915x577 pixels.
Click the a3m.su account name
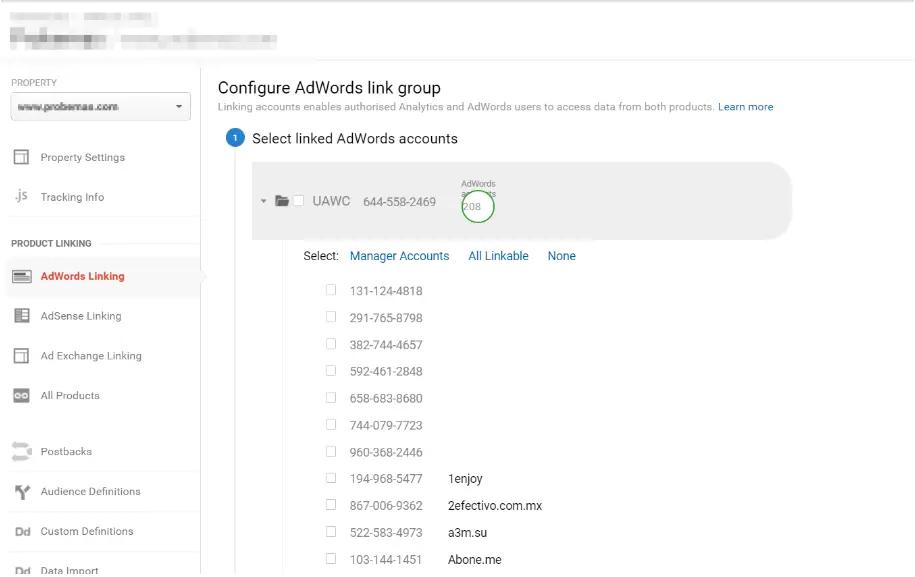click(x=467, y=533)
